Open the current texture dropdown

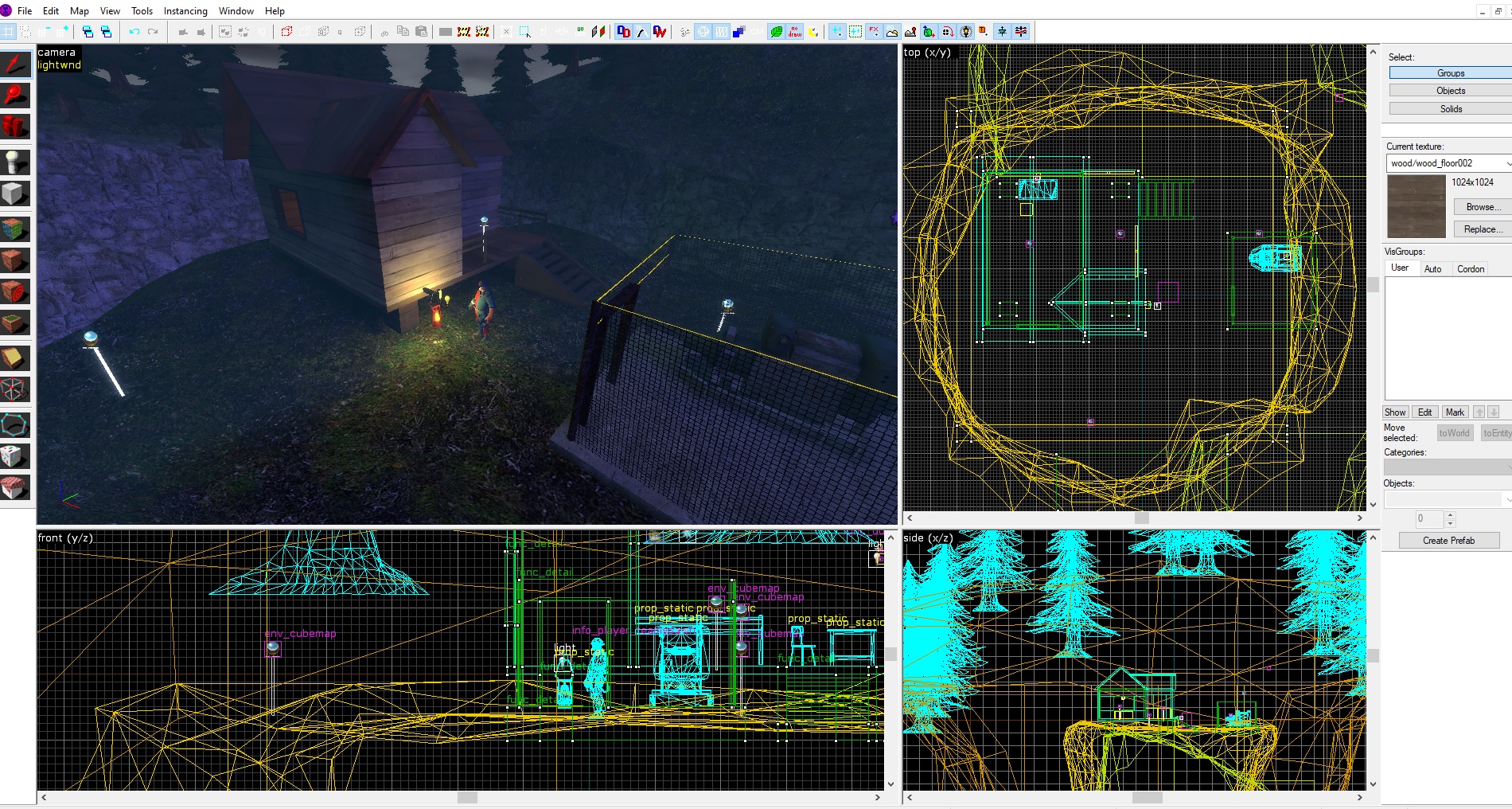[x=1448, y=163]
